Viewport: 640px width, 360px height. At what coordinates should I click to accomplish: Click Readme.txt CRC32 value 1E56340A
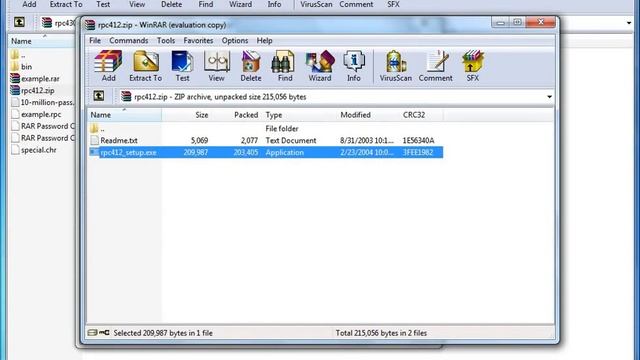tap(418, 140)
